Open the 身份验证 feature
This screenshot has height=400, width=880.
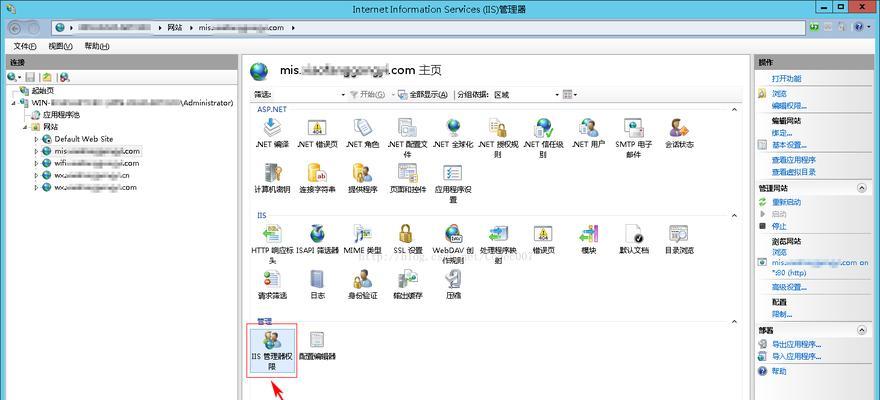pyautogui.click(x=362, y=284)
